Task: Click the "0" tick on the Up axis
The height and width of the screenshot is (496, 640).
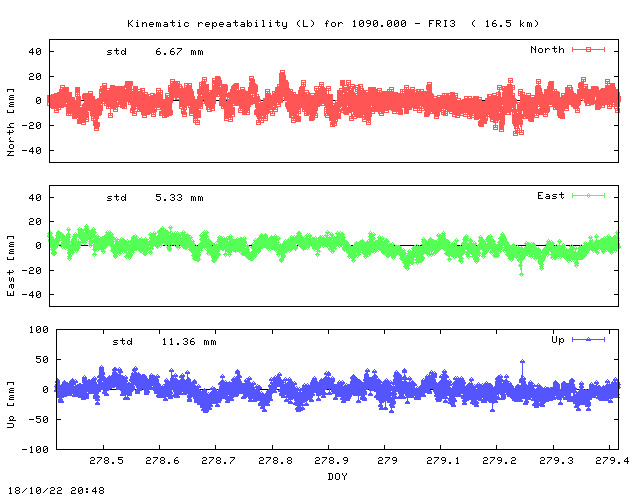Action: (x=45, y=389)
